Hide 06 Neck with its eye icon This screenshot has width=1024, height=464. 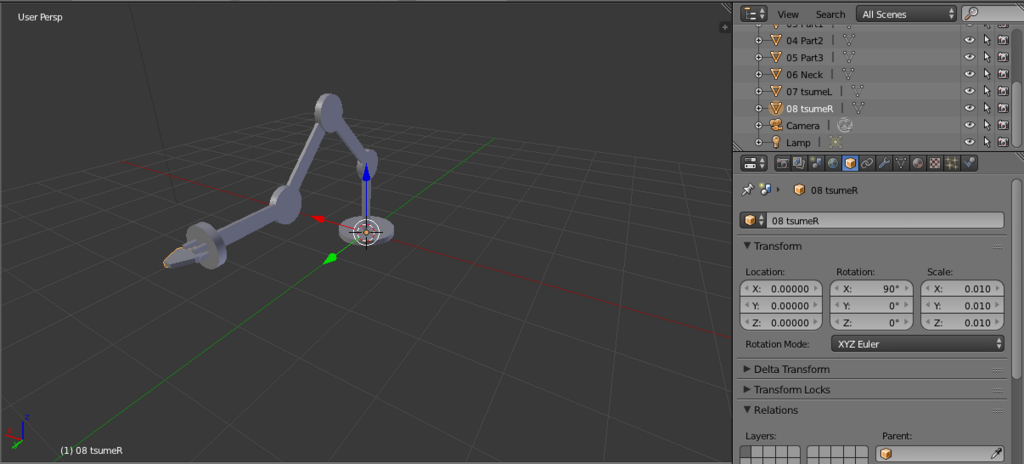pyautogui.click(x=970, y=75)
